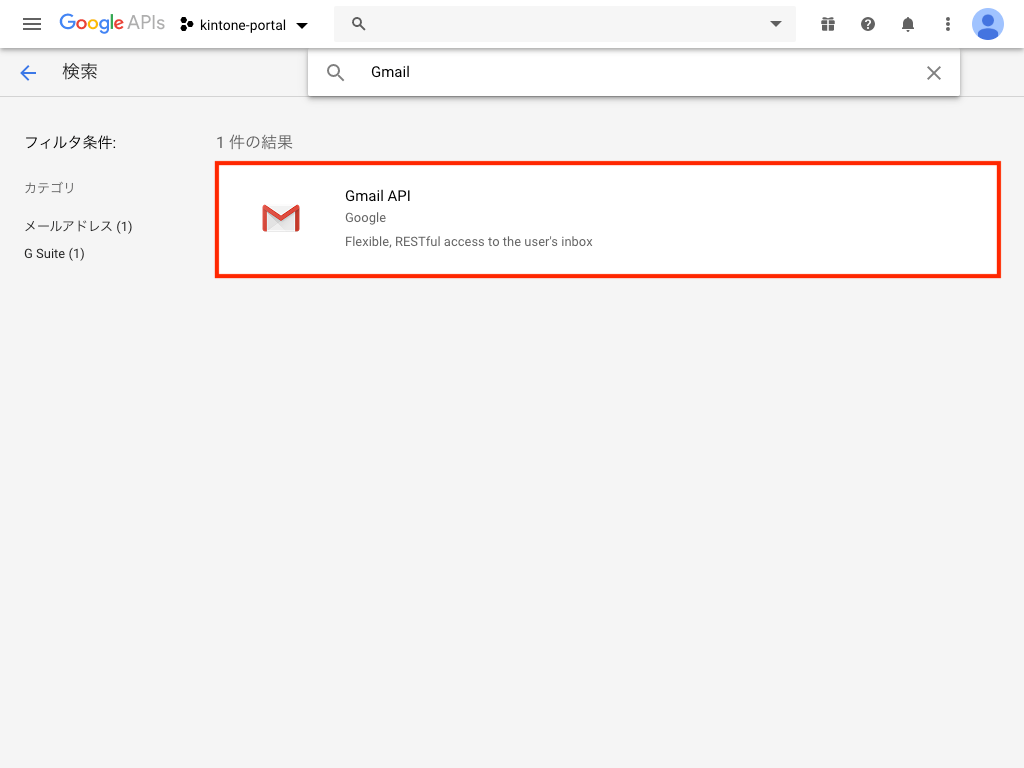Screen dimensions: 1024x768
Task: Click the magnifier icon in top search bar
Action: click(x=359, y=24)
